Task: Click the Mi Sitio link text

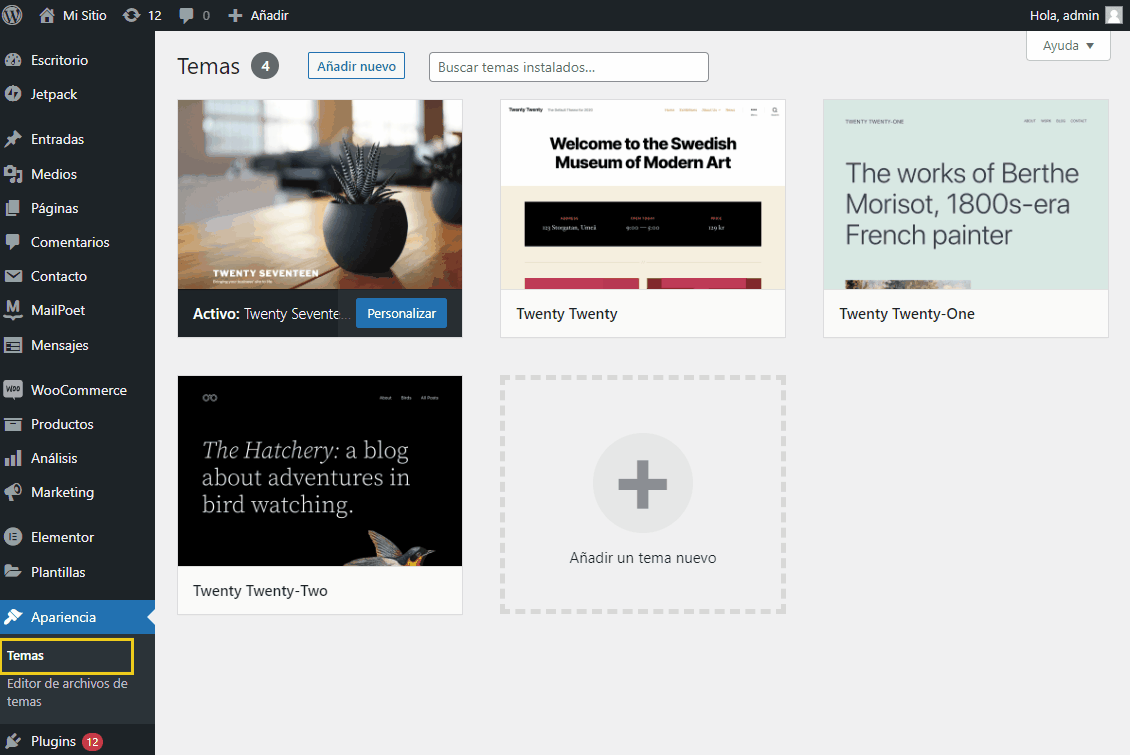Action: point(85,15)
